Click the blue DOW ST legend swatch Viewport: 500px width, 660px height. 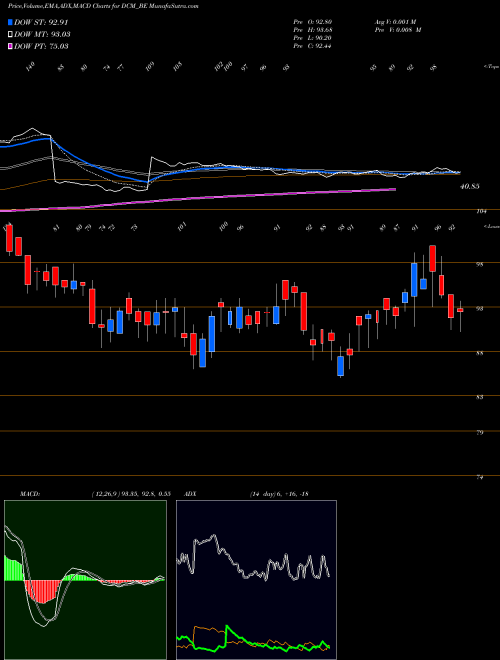[10, 22]
